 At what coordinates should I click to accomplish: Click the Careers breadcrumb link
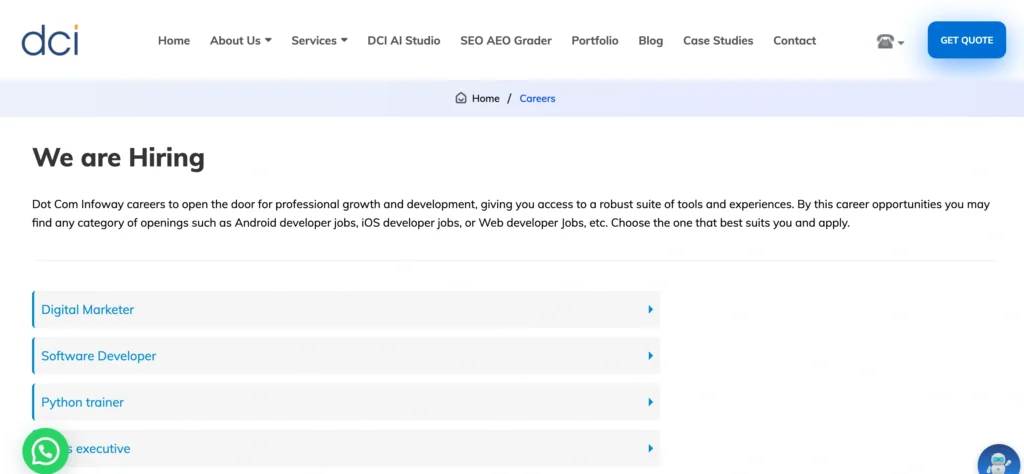[x=537, y=99]
